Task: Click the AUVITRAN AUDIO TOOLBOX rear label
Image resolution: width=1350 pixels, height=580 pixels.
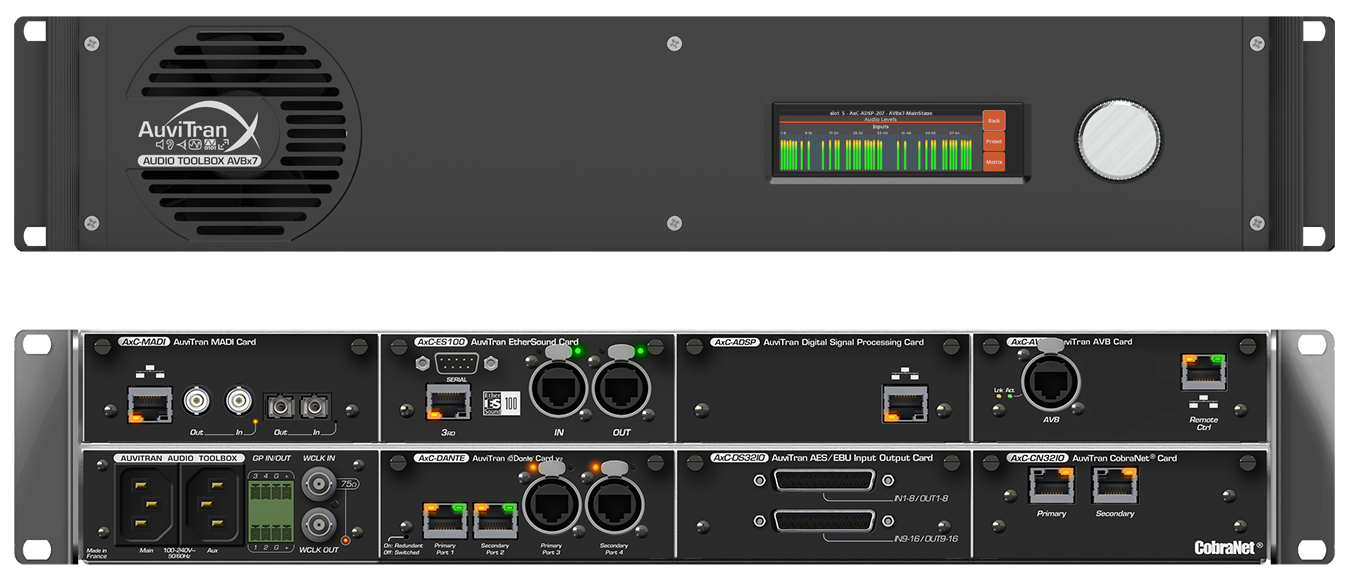Action: pyautogui.click(x=178, y=458)
